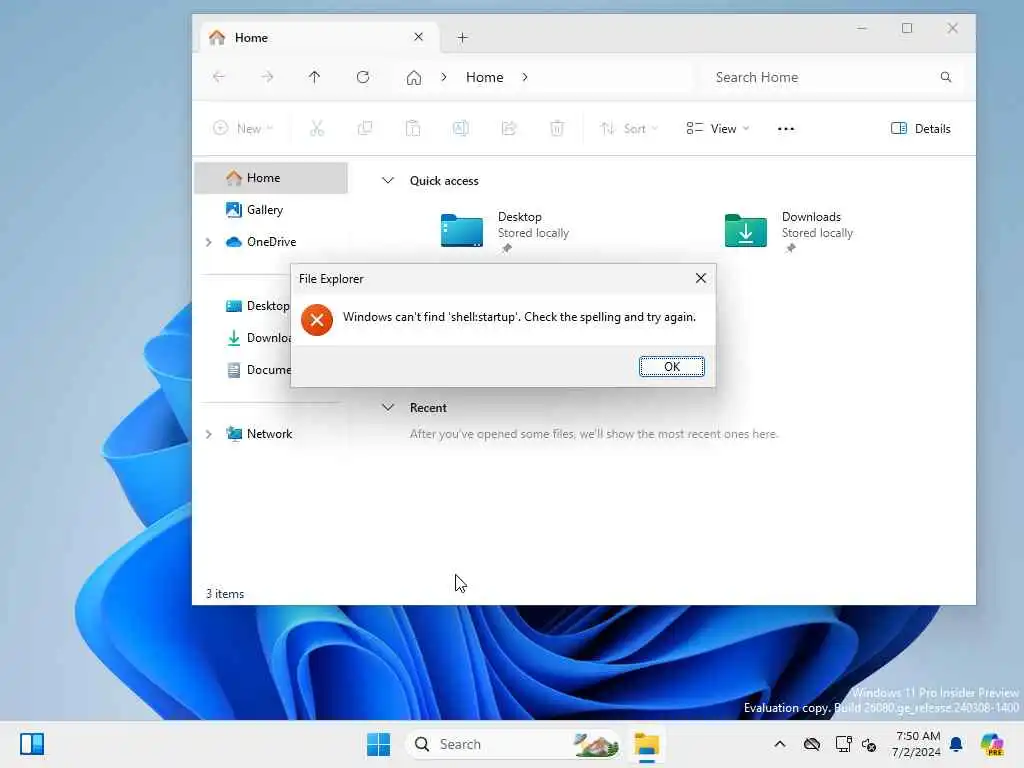Open the See more ellipsis menu
Screen dimensions: 1024x768
tap(786, 129)
